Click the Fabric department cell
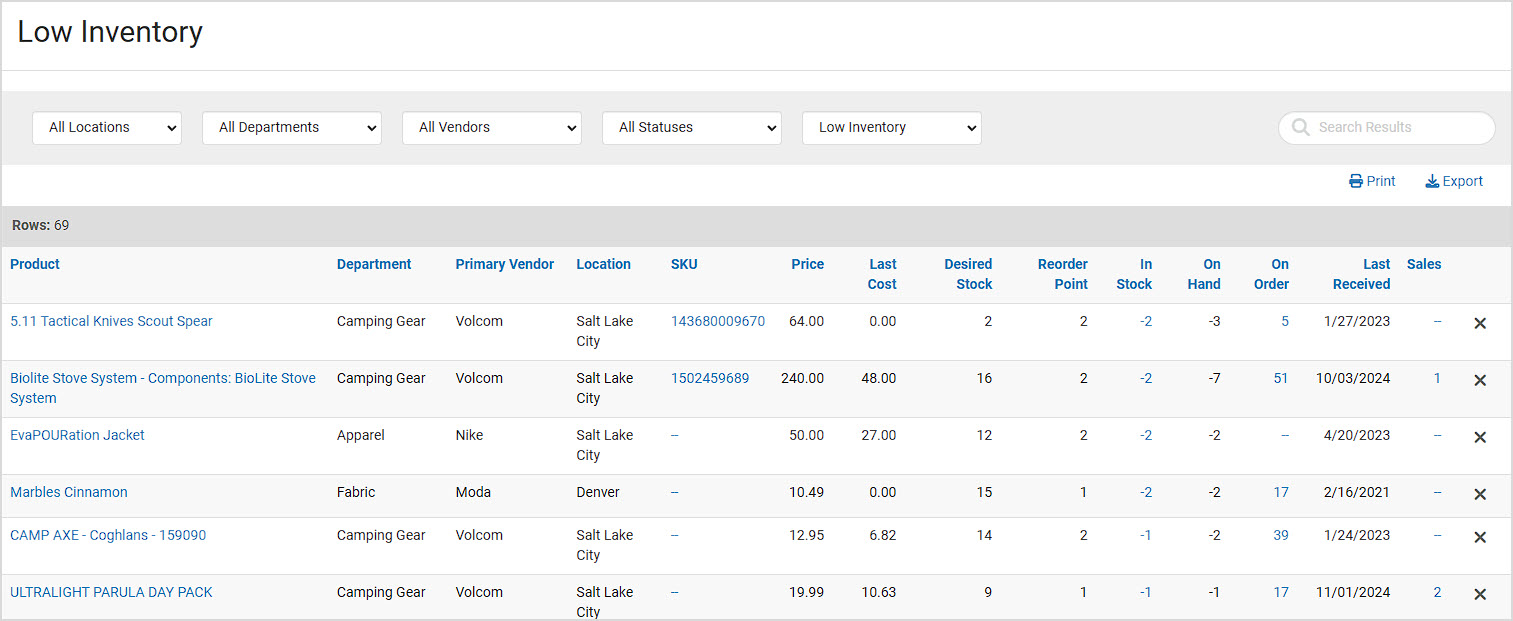 [x=356, y=492]
